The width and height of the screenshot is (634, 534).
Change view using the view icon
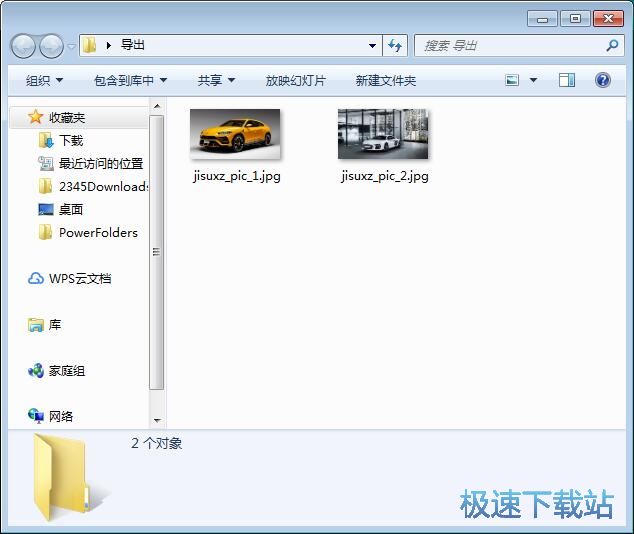(512, 80)
